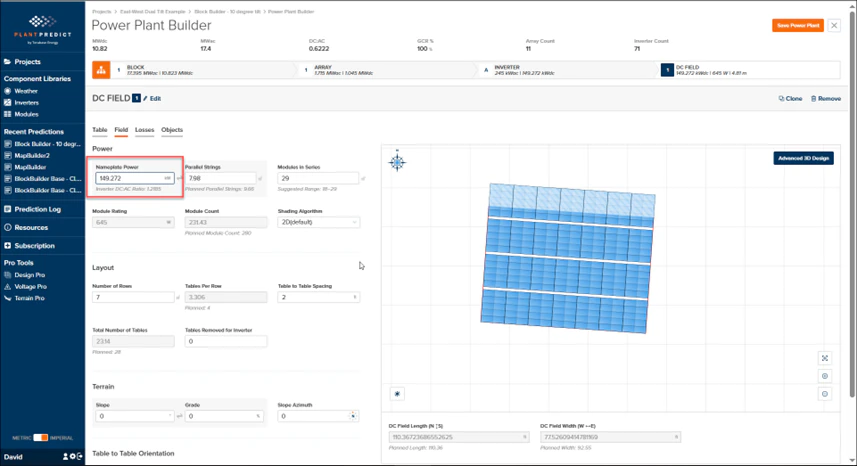The image size is (857, 466).
Task: Click the orange block hierarchy icon
Action: tap(101, 70)
